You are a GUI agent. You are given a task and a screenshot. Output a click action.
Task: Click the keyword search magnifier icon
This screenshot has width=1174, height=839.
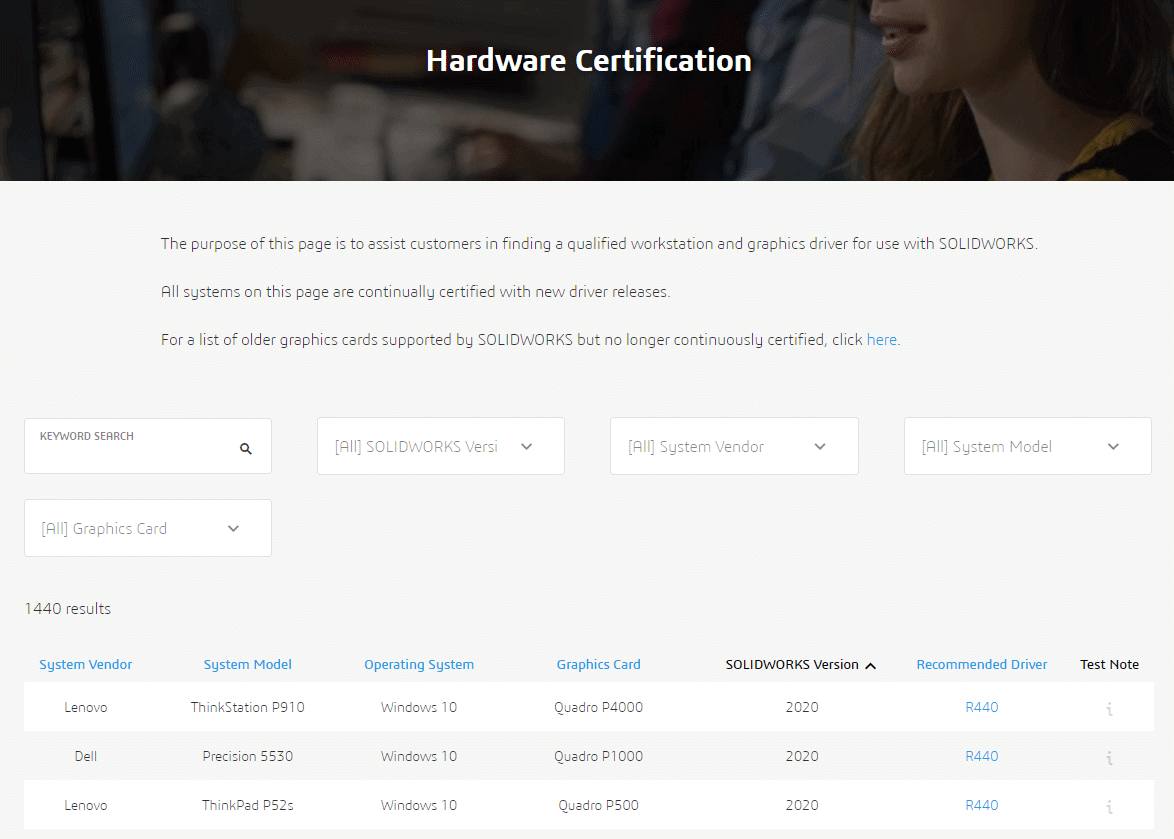(246, 448)
